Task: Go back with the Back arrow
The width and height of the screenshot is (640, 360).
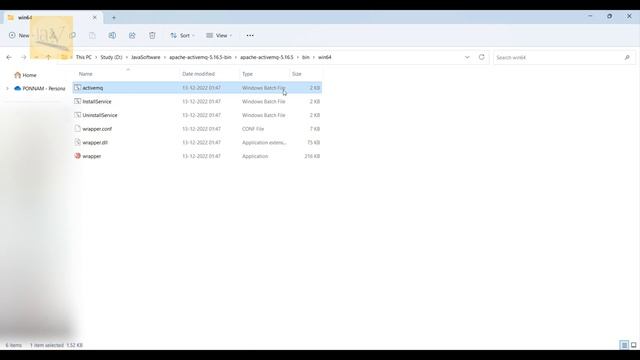Action: 9,58
